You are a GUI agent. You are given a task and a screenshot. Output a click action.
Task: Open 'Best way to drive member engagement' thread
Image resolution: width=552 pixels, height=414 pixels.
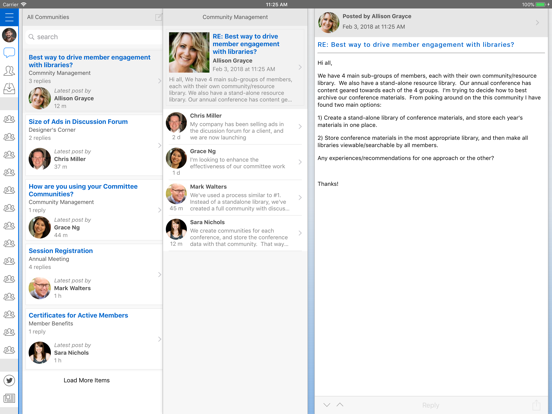94,81
